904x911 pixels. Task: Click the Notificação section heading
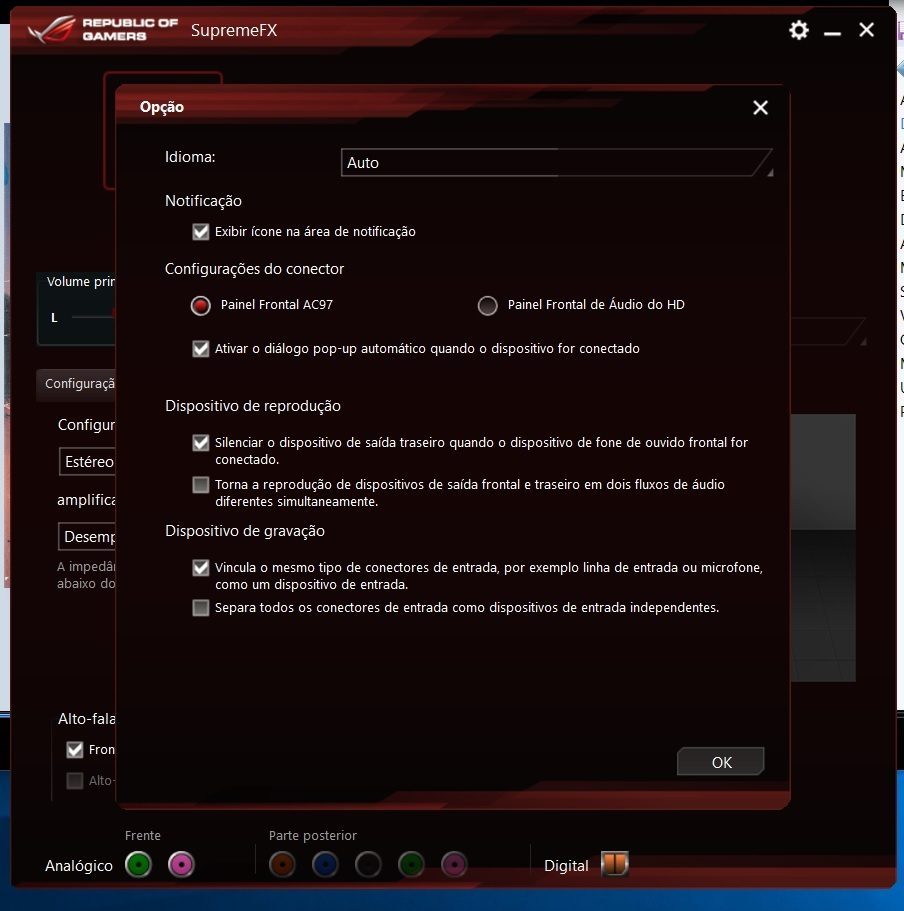203,200
